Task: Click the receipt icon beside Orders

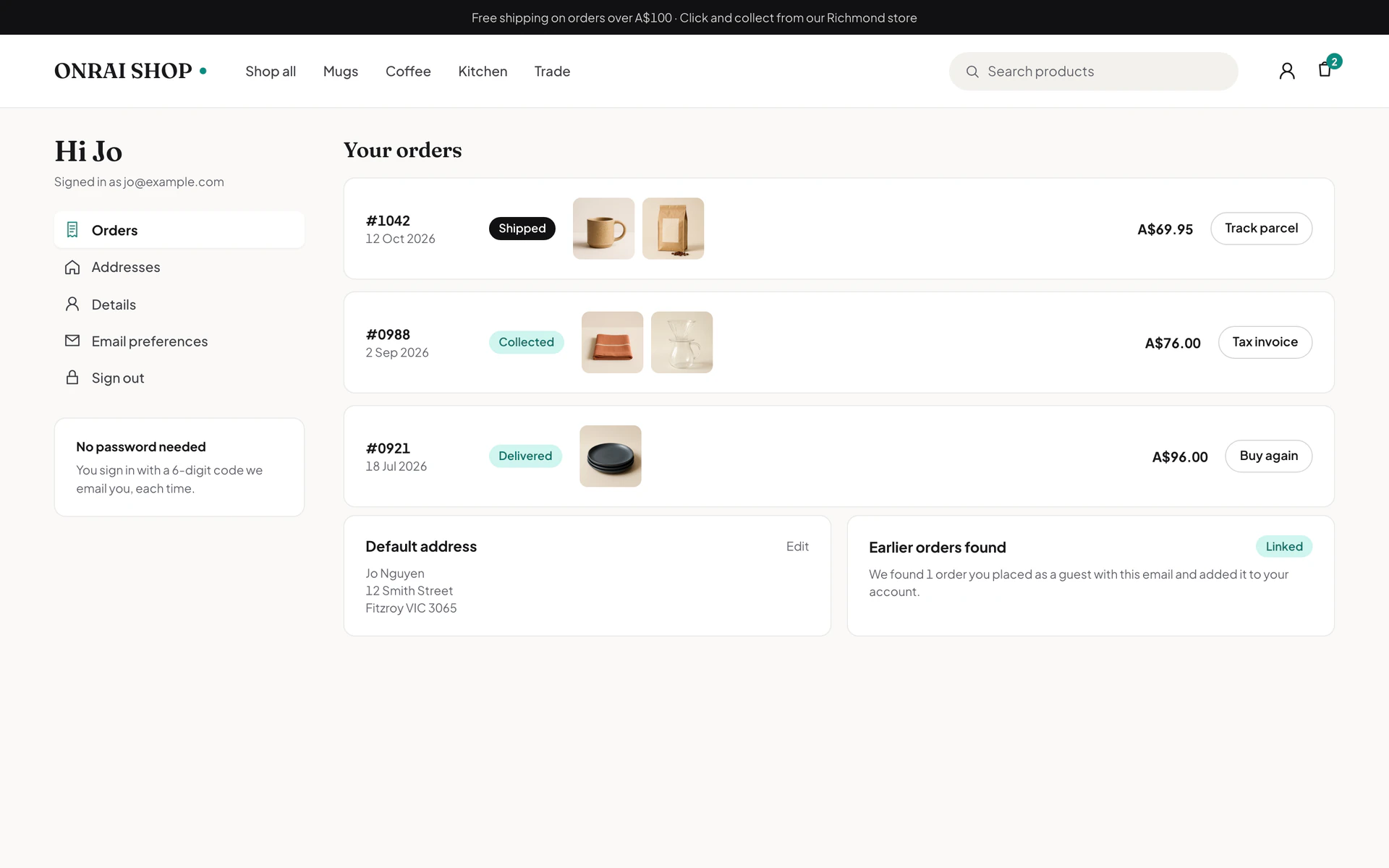Action: coord(72,230)
